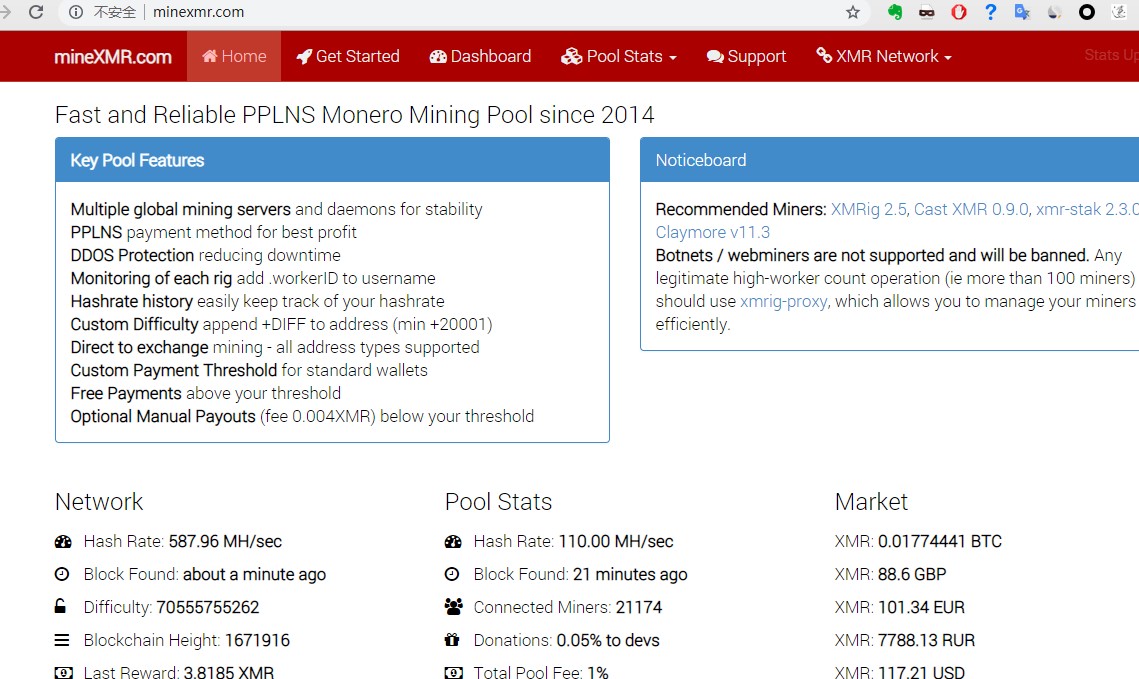Click the rocket icon on Get Started
Screen dimensions: 1139x679
[304, 57]
